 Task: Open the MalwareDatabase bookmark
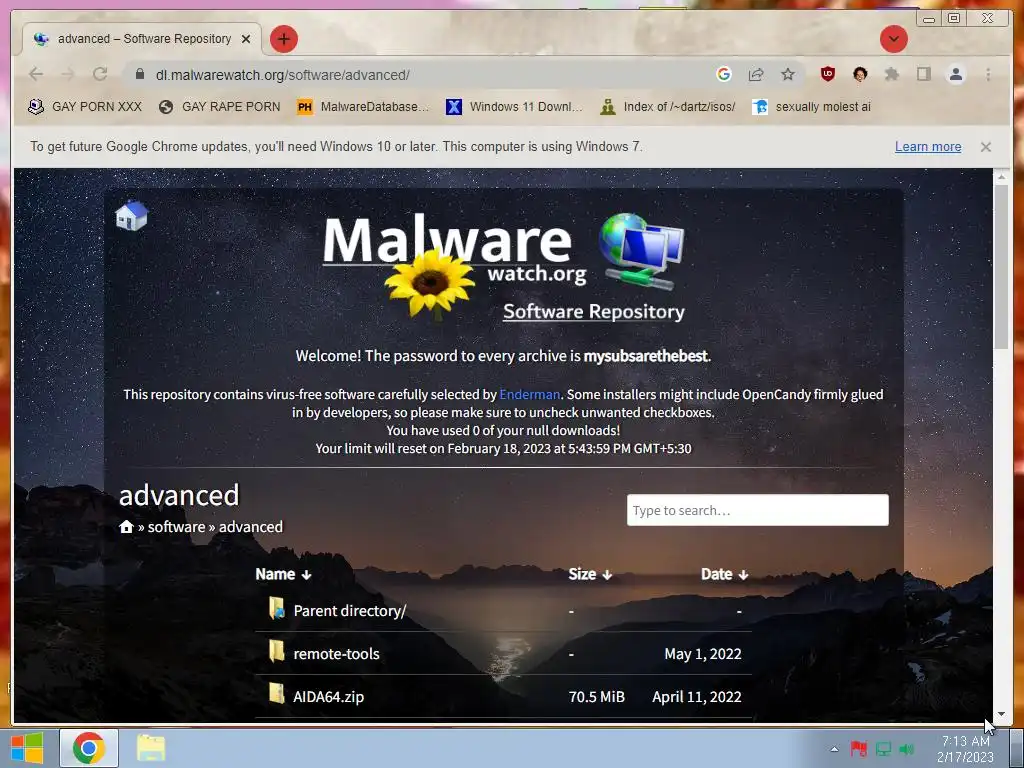[x=363, y=106]
